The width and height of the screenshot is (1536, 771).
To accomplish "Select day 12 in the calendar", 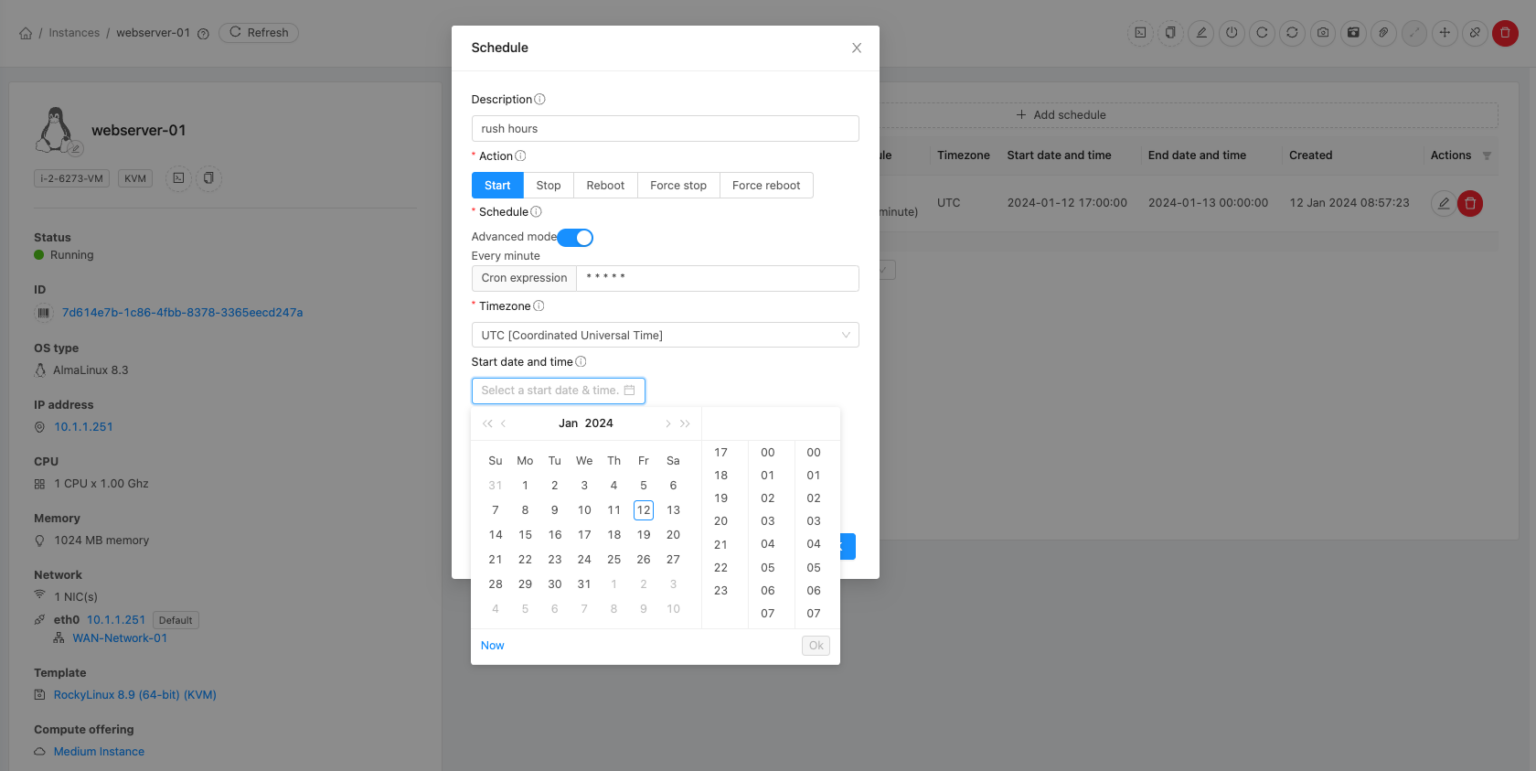I will pyautogui.click(x=643, y=509).
